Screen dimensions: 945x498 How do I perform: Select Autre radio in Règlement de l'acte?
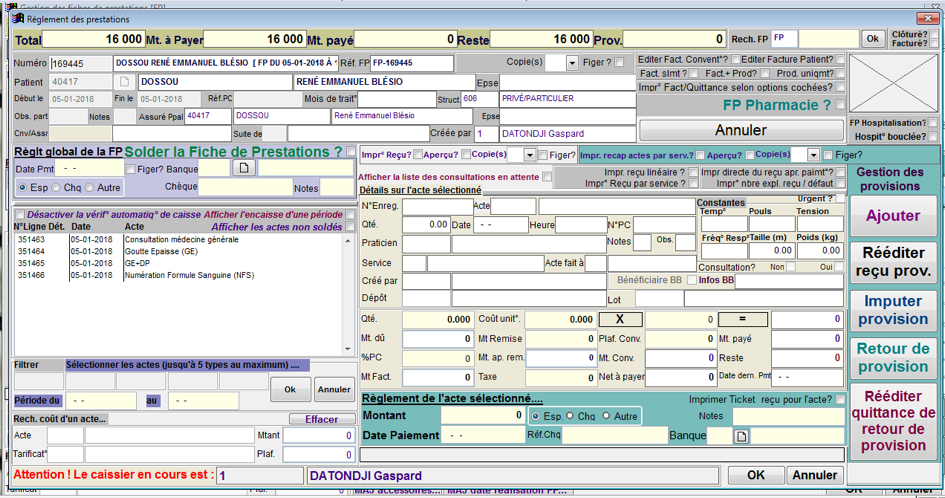click(x=605, y=416)
